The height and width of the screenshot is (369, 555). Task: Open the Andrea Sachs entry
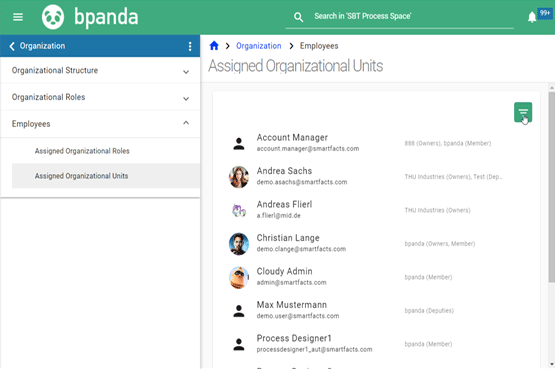[x=377, y=177]
